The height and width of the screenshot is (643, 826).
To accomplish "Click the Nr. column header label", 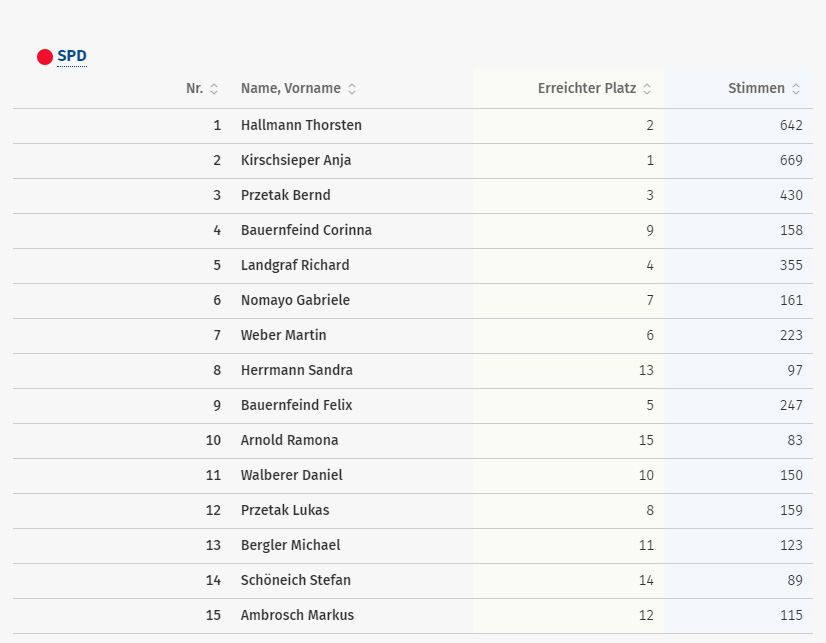I will pos(194,88).
